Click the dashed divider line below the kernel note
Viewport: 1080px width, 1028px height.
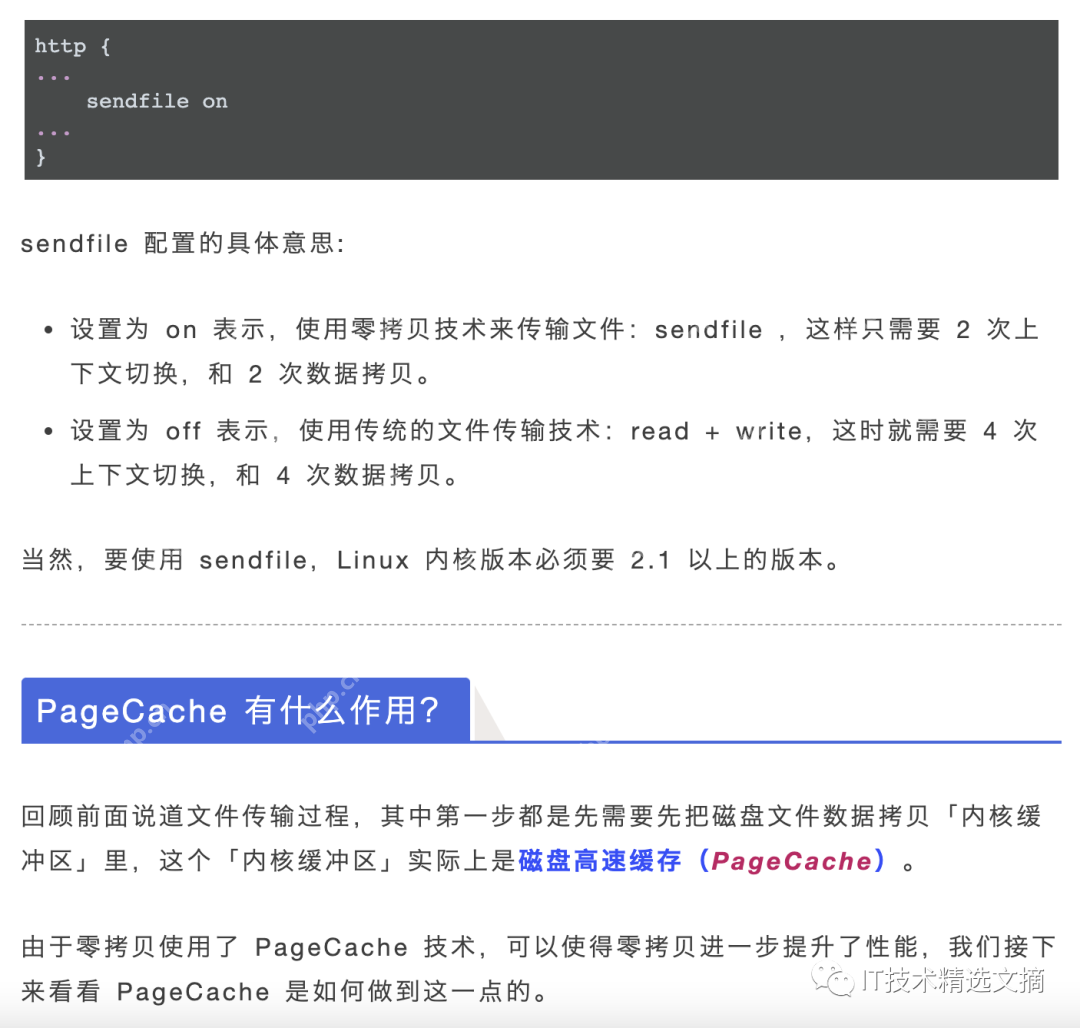(540, 622)
